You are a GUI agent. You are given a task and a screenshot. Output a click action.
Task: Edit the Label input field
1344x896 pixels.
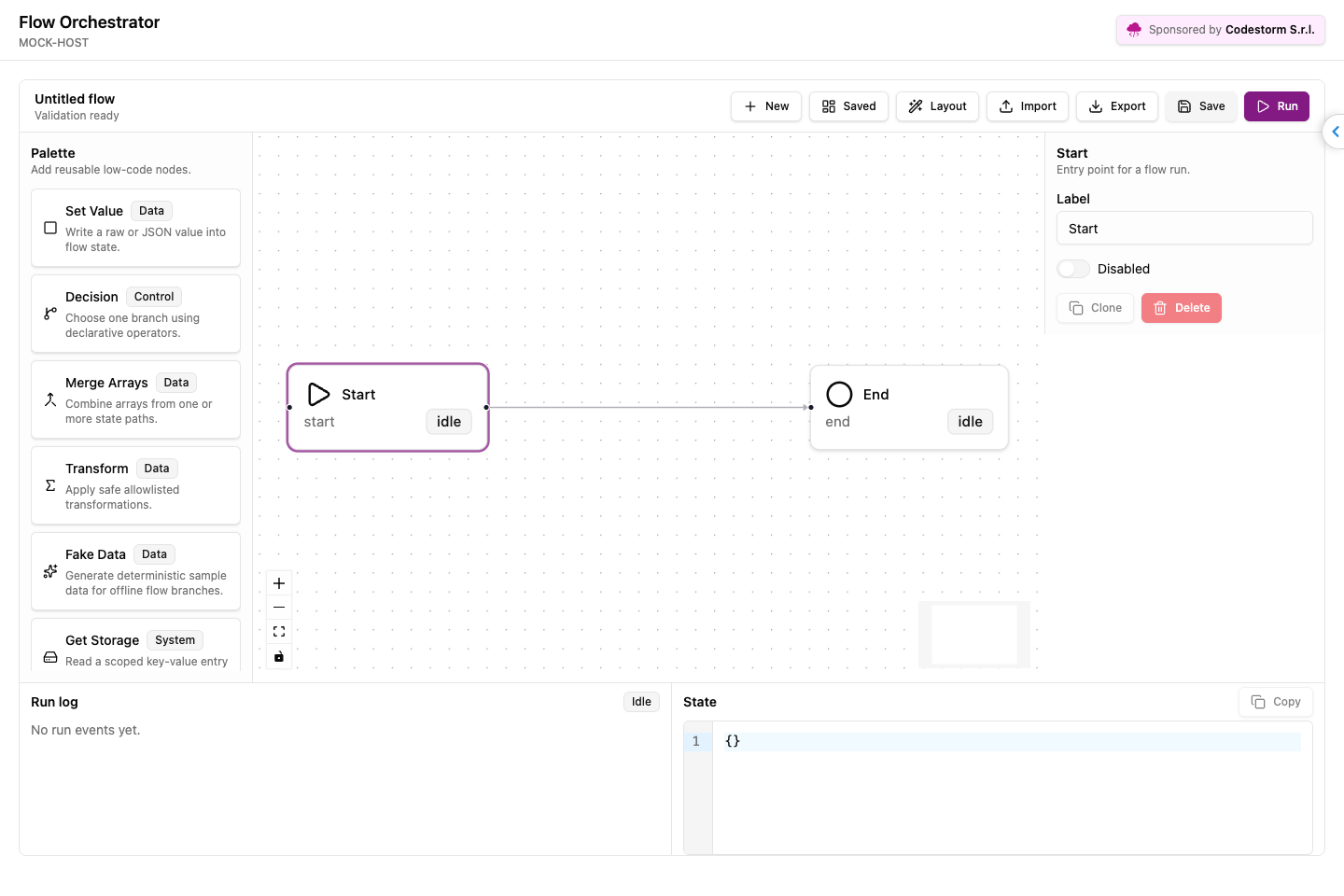pyautogui.click(x=1184, y=229)
